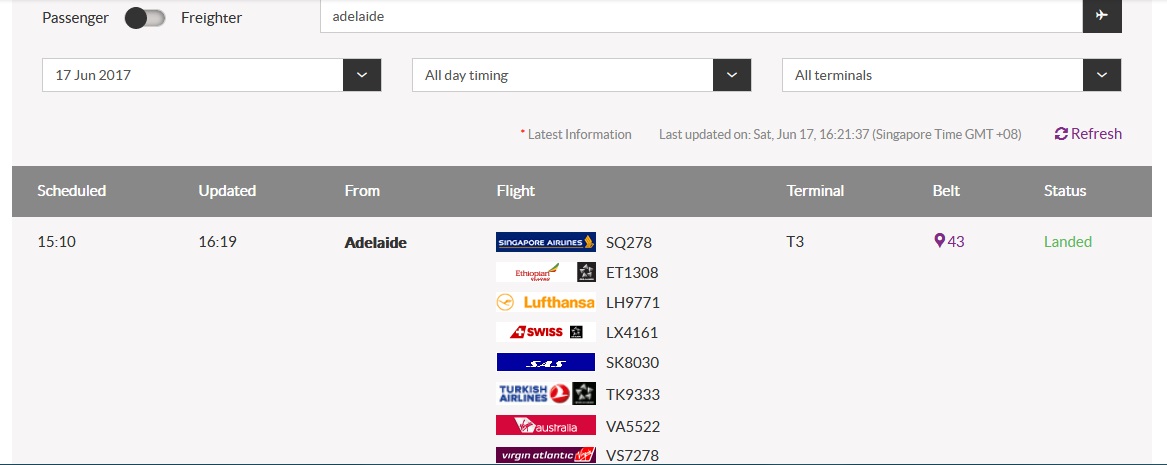Viewport: 1167px width, 465px height.
Task: Click the airplane search icon button
Action: click(1102, 16)
